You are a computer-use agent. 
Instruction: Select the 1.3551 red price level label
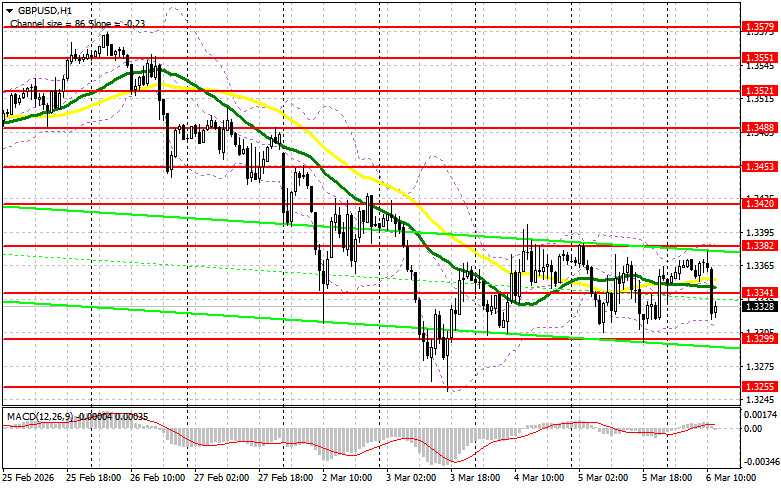(760, 58)
